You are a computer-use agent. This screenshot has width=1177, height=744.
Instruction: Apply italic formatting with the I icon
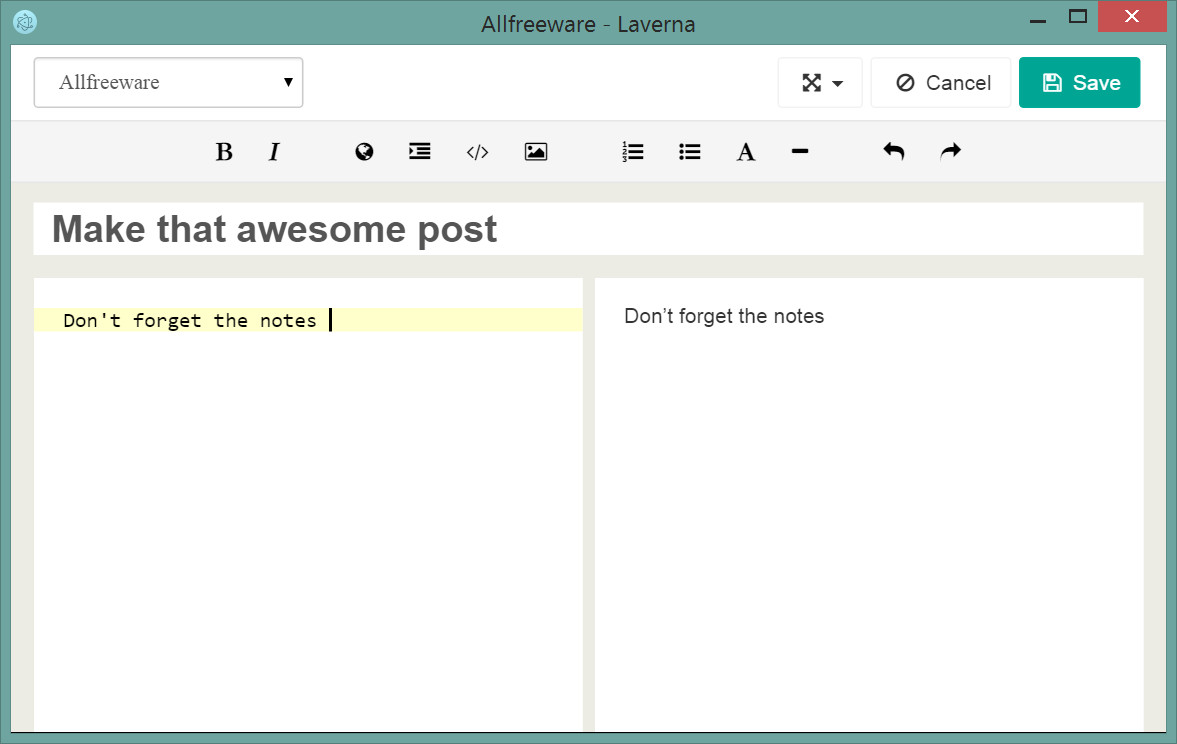pos(274,152)
